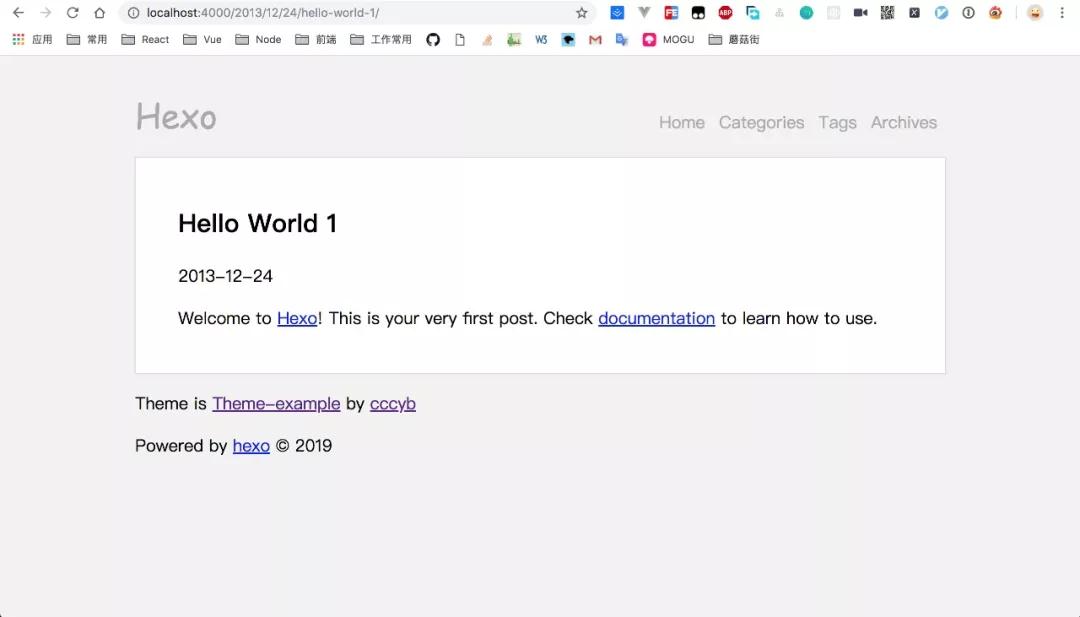The width and height of the screenshot is (1080, 617).
Task: Open the 应用 apps shortcut
Action: 32,39
